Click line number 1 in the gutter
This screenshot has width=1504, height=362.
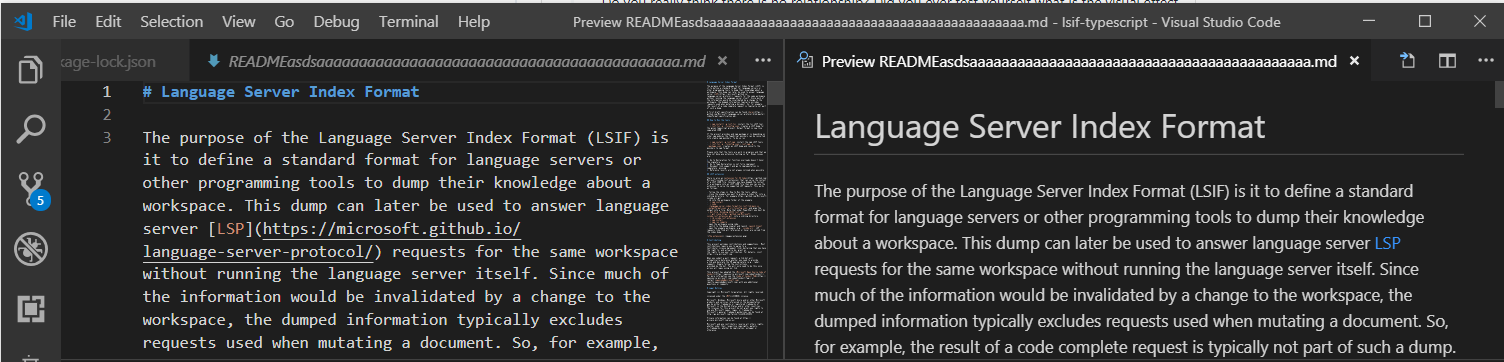click(106, 92)
